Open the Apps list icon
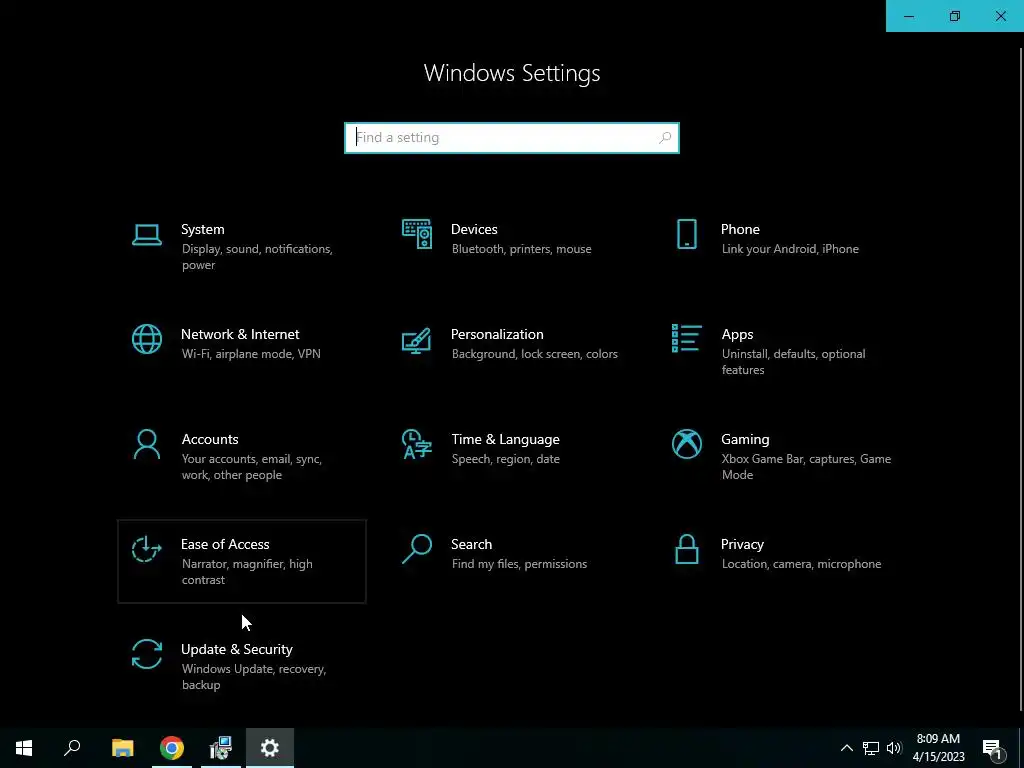The width and height of the screenshot is (1024, 768). [686, 338]
